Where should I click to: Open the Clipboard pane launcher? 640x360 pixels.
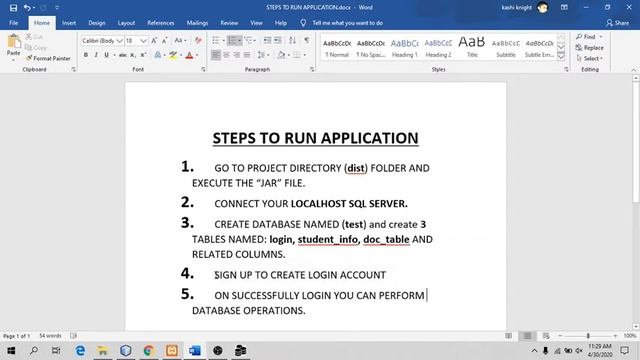[73, 69]
